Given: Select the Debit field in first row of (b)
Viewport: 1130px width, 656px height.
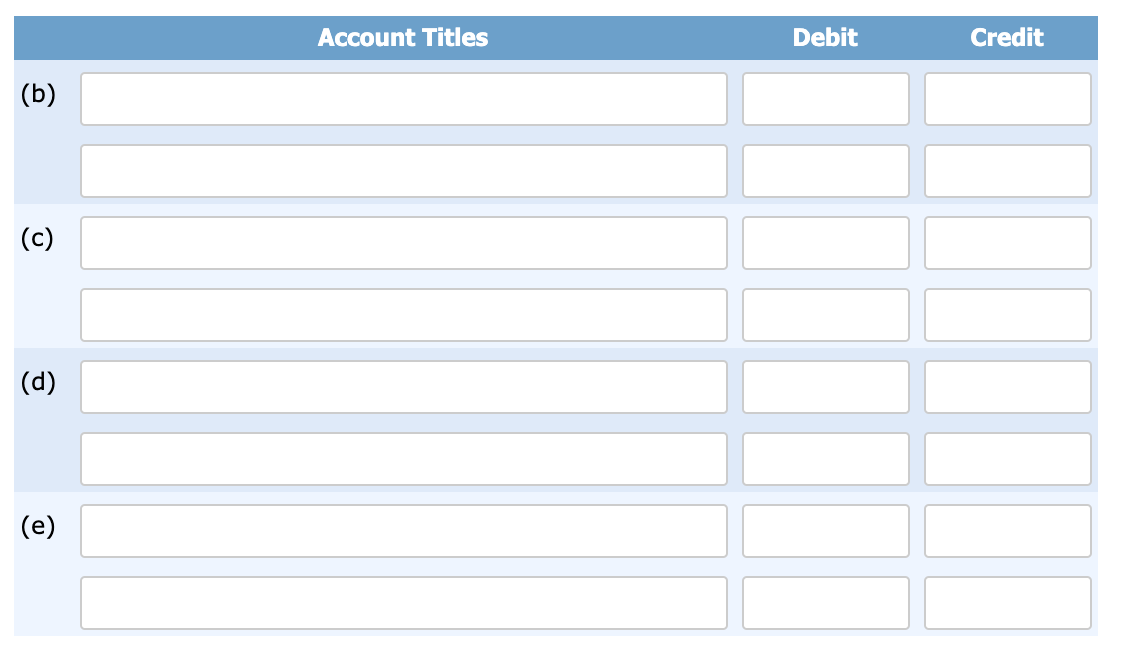Looking at the screenshot, I should pos(824,98).
